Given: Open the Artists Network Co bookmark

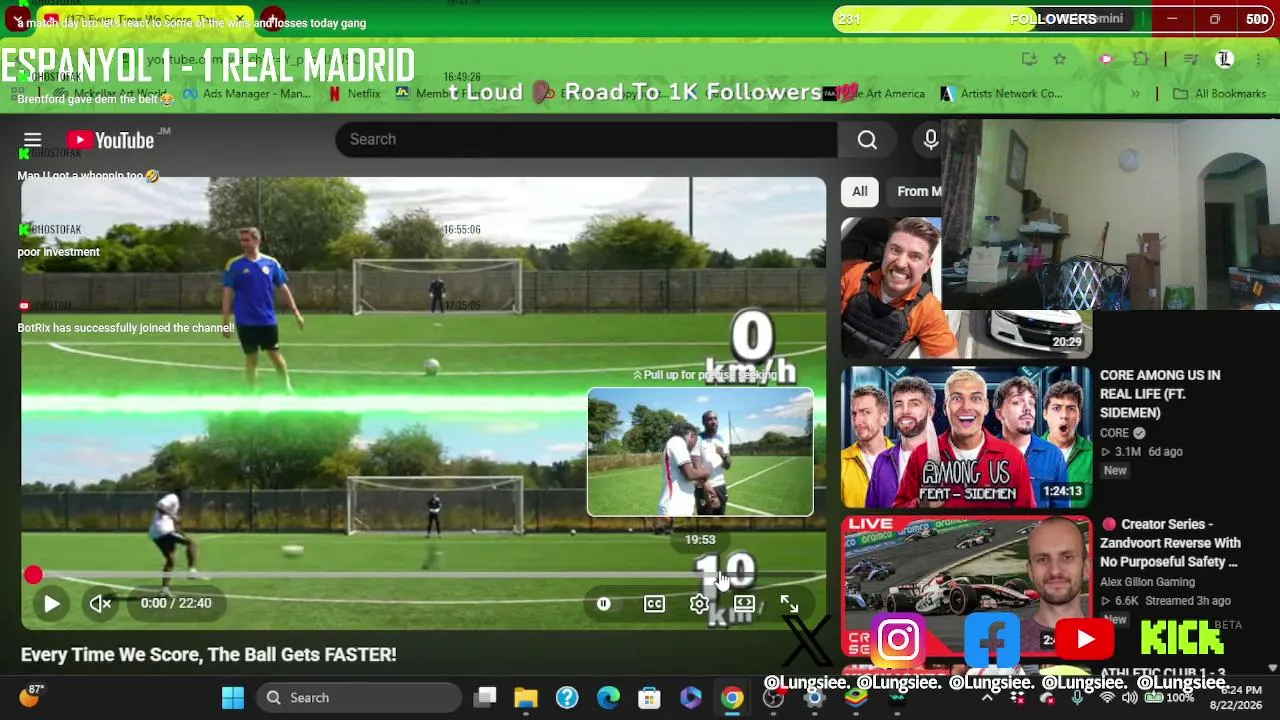Looking at the screenshot, I should point(1001,94).
